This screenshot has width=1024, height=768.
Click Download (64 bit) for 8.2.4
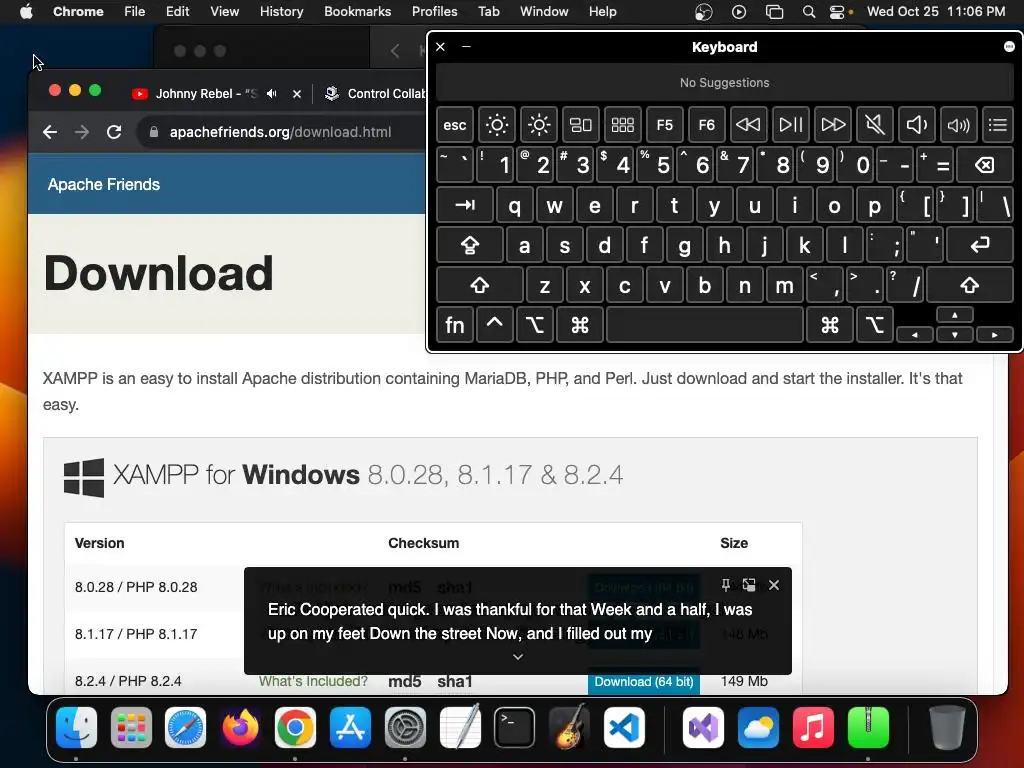click(x=644, y=681)
